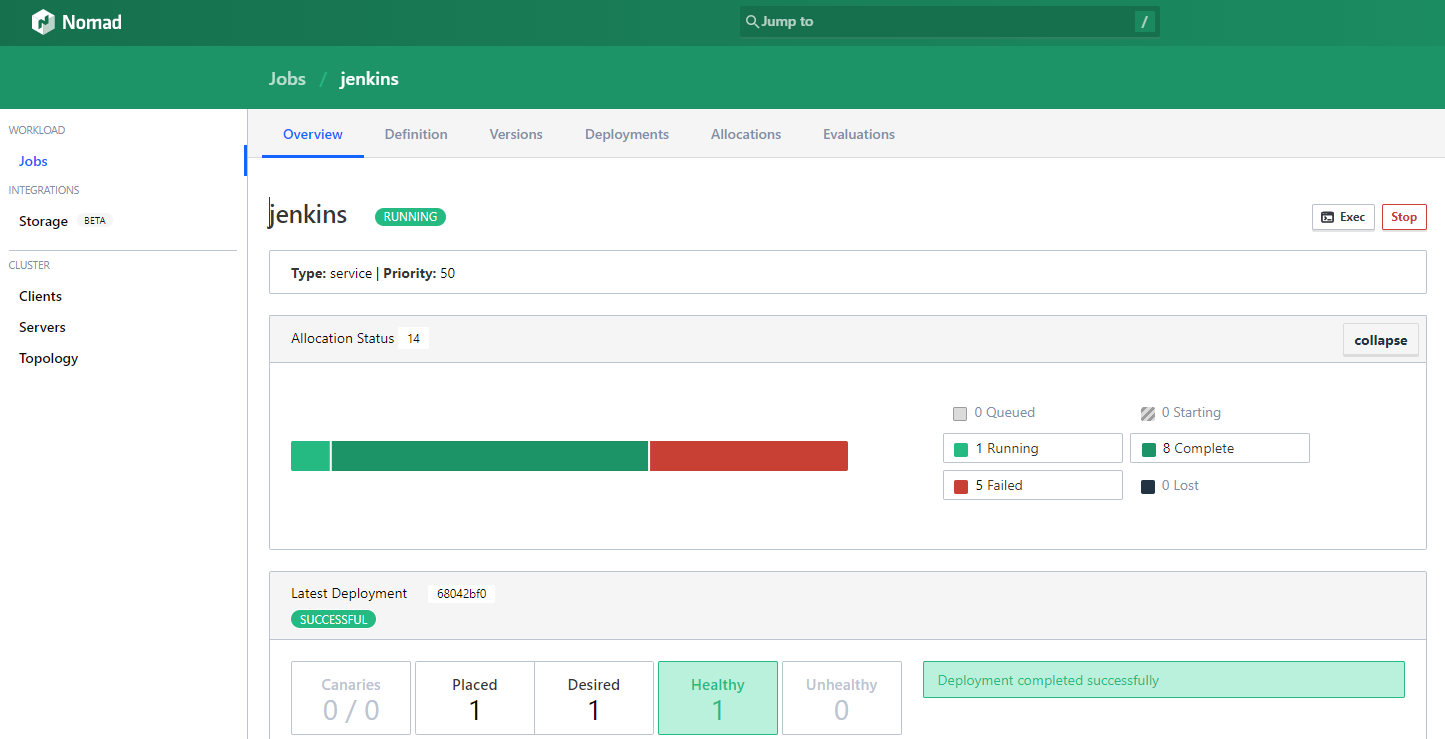Image resolution: width=1445 pixels, height=739 pixels.
Task: Click the Desired metric box
Action: coord(594,698)
